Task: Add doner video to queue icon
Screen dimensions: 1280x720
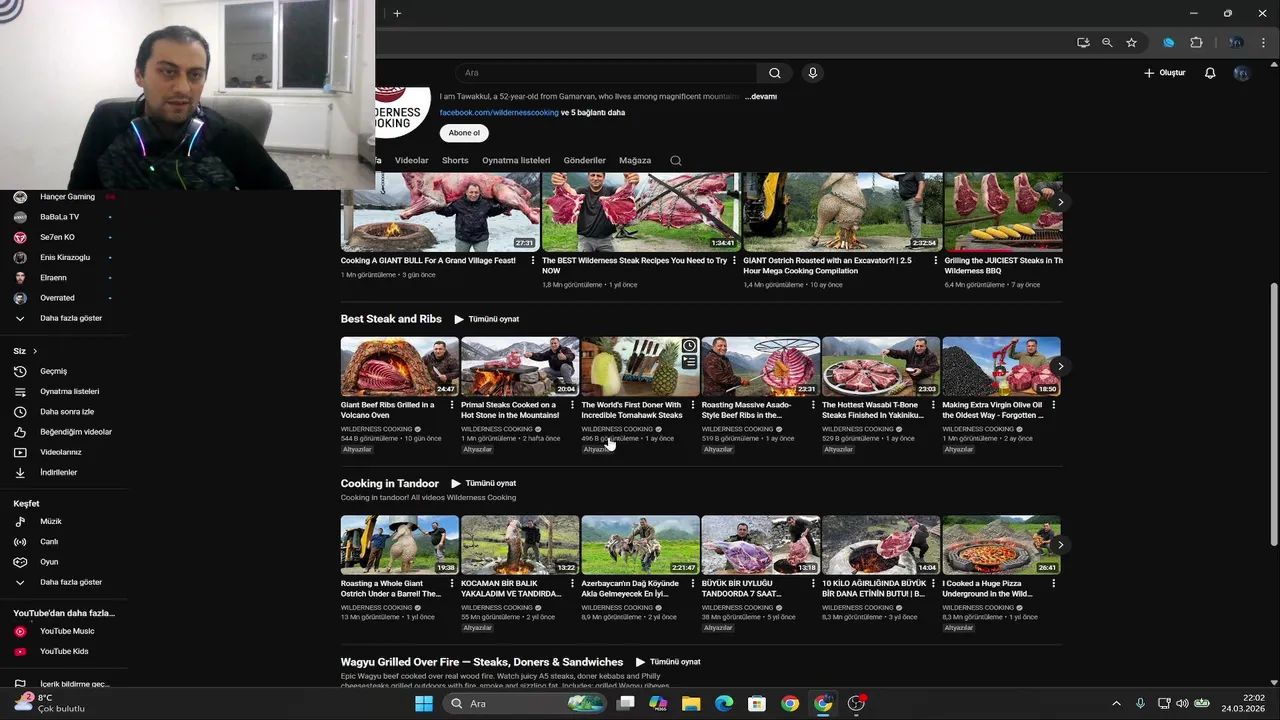Action: tap(689, 362)
